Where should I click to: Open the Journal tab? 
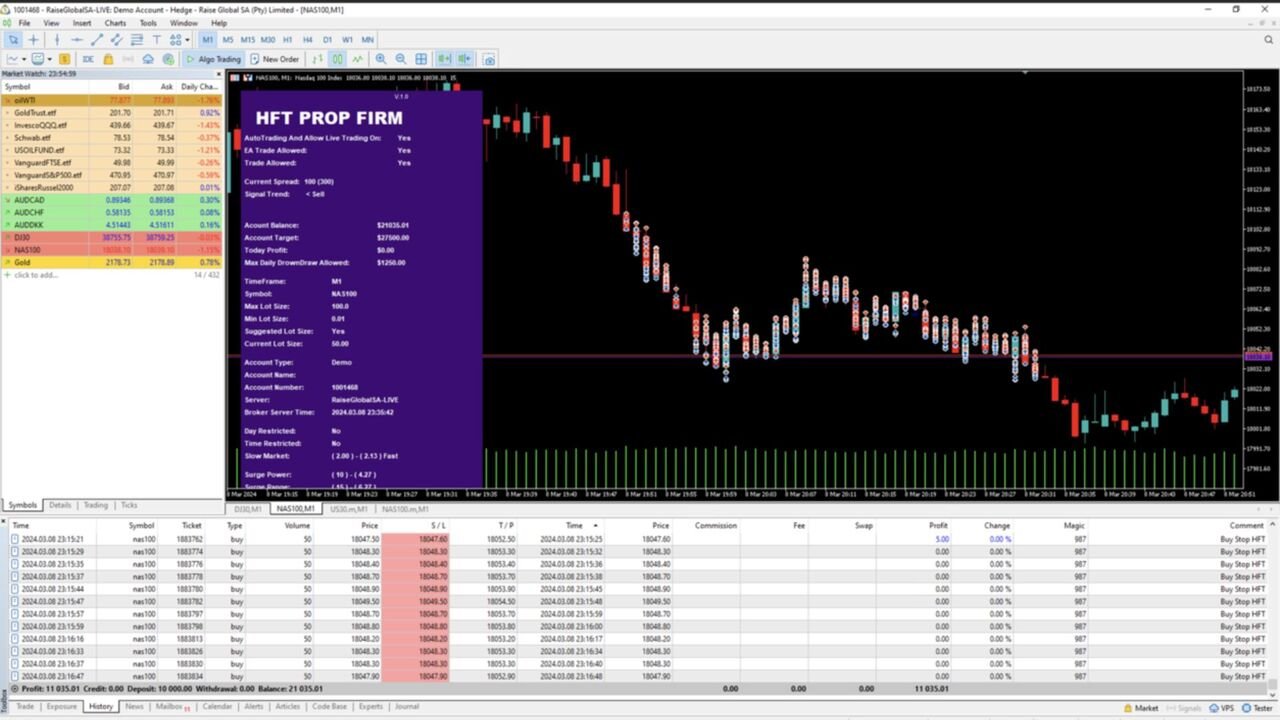pos(407,706)
